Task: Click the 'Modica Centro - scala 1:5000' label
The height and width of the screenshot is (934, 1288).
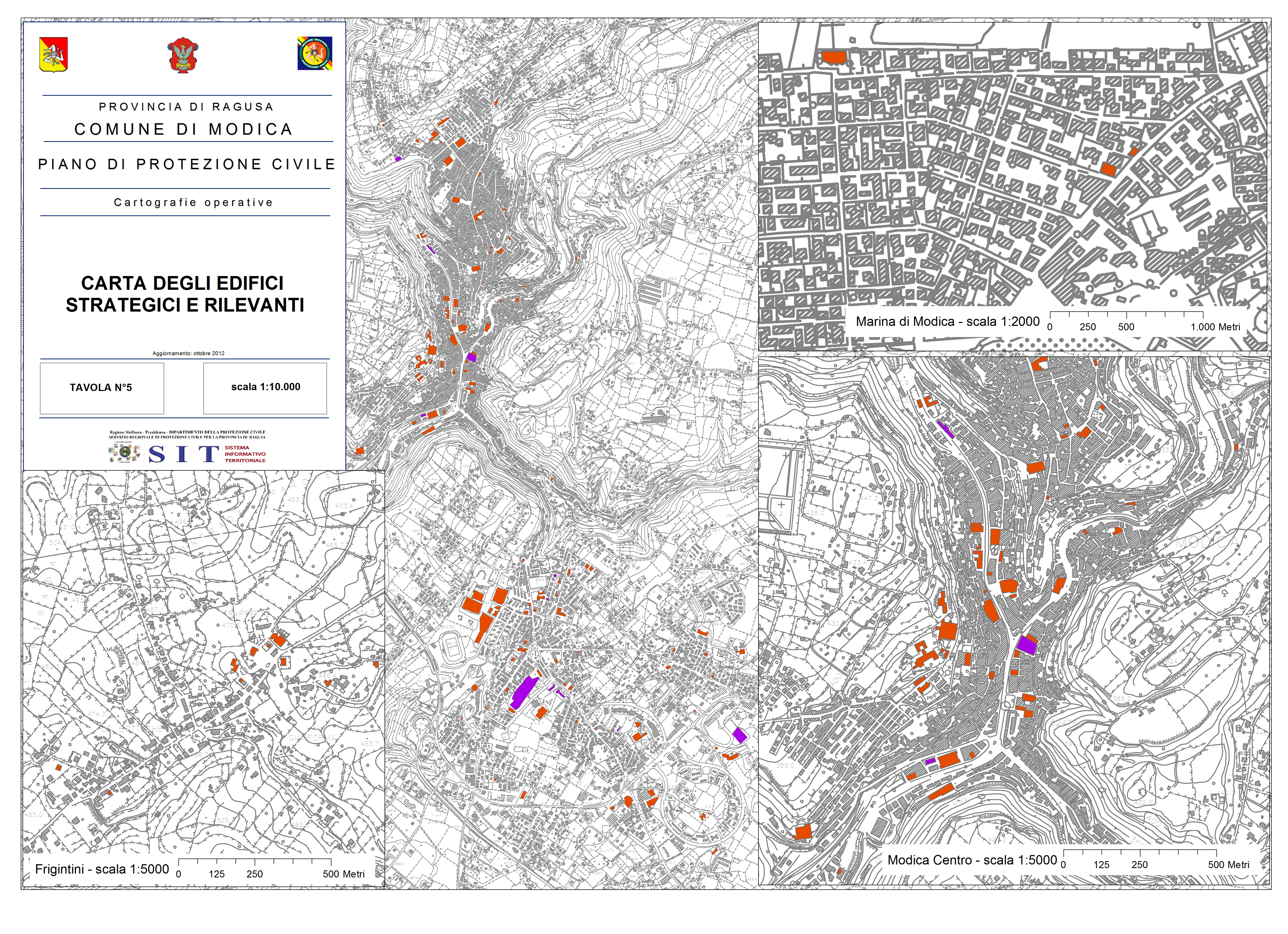Action: point(972,860)
